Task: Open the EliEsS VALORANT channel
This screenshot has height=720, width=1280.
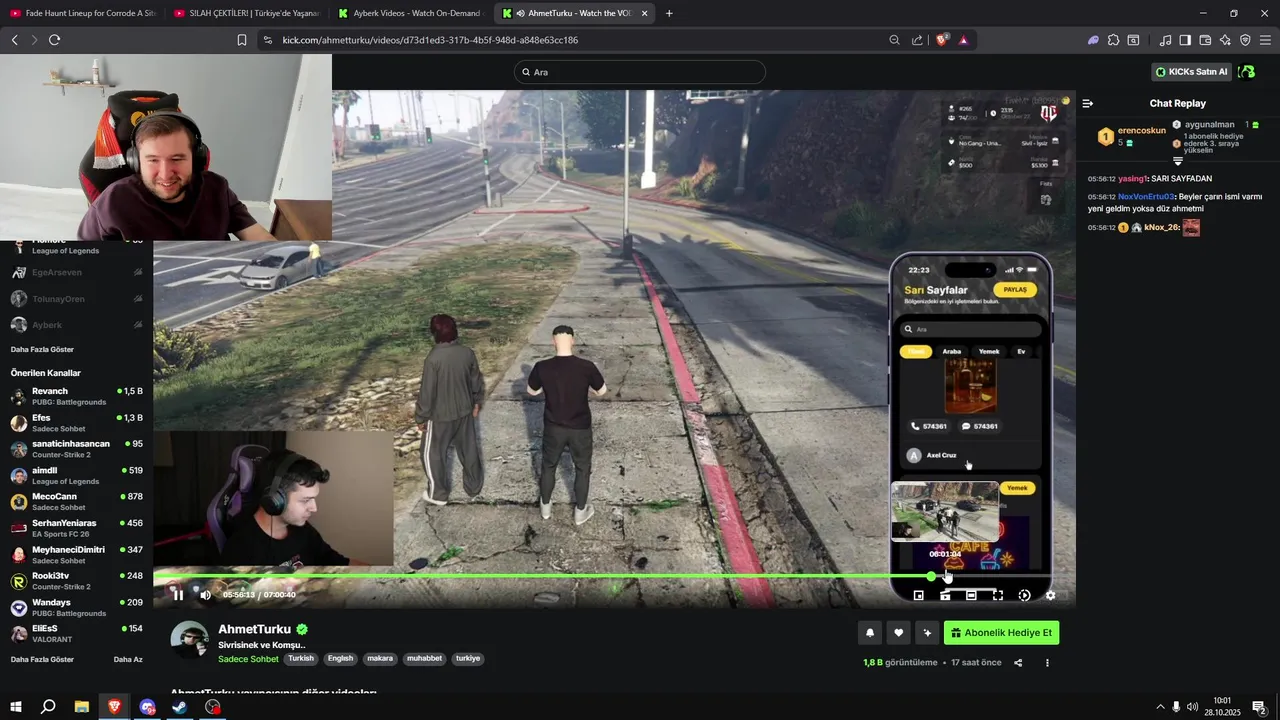Action: click(77, 634)
